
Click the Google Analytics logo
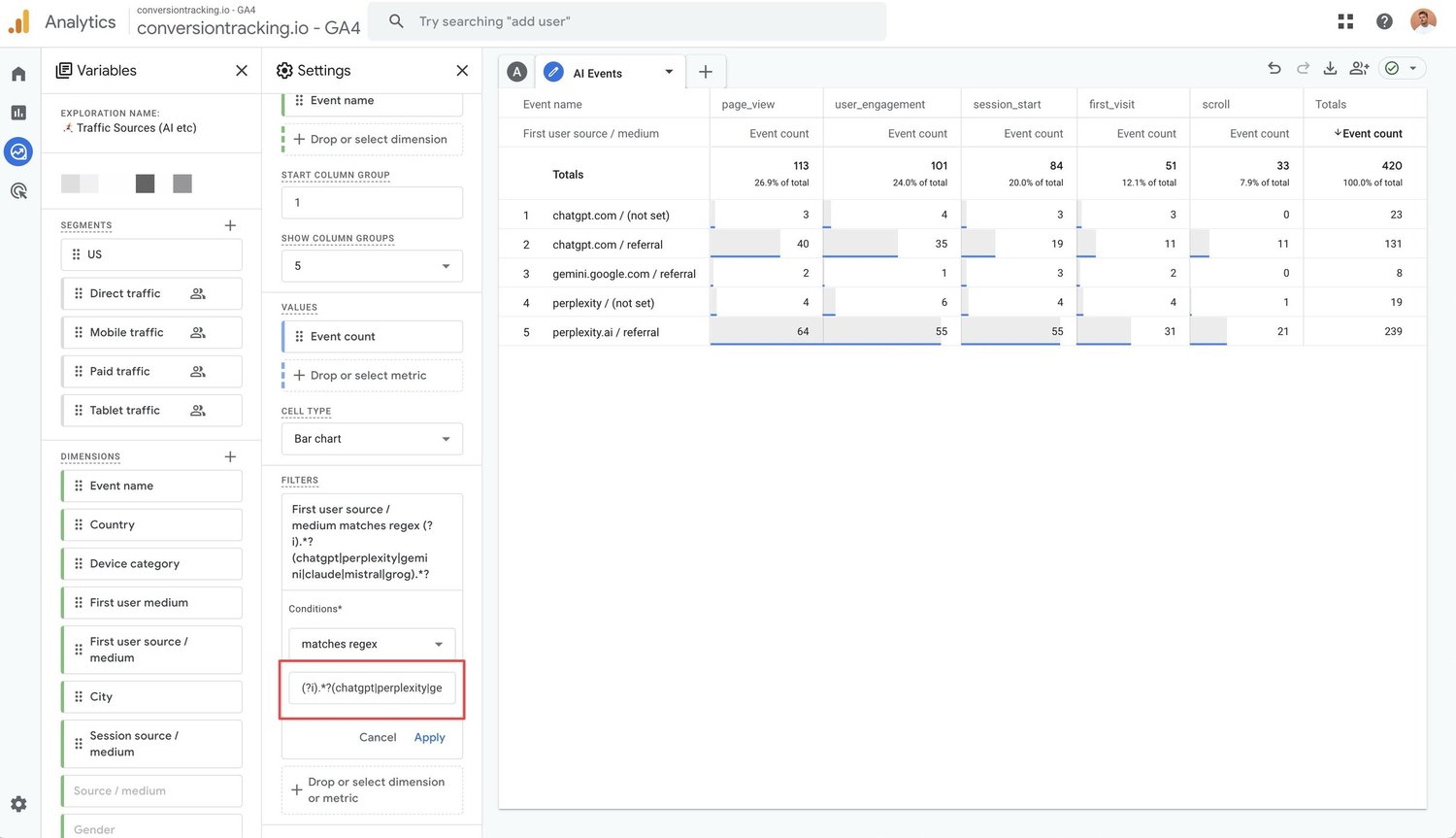point(18,21)
